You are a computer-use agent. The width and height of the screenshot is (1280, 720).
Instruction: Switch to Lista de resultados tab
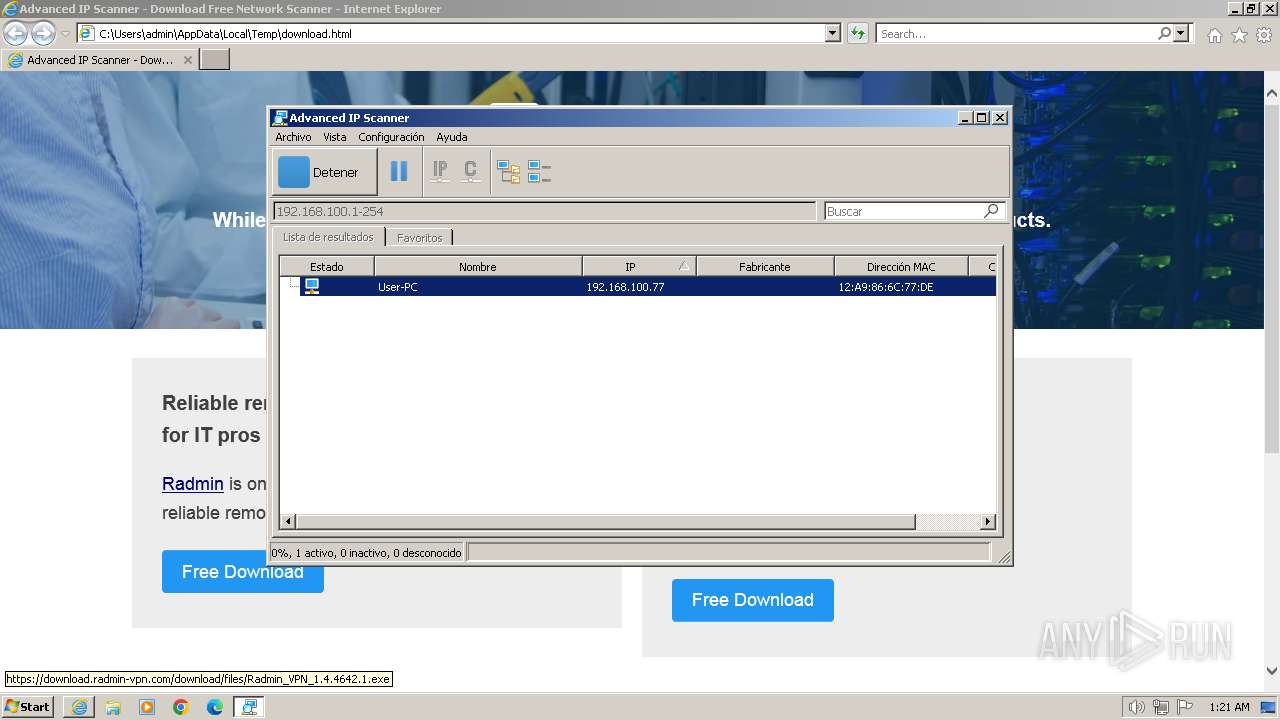point(328,237)
